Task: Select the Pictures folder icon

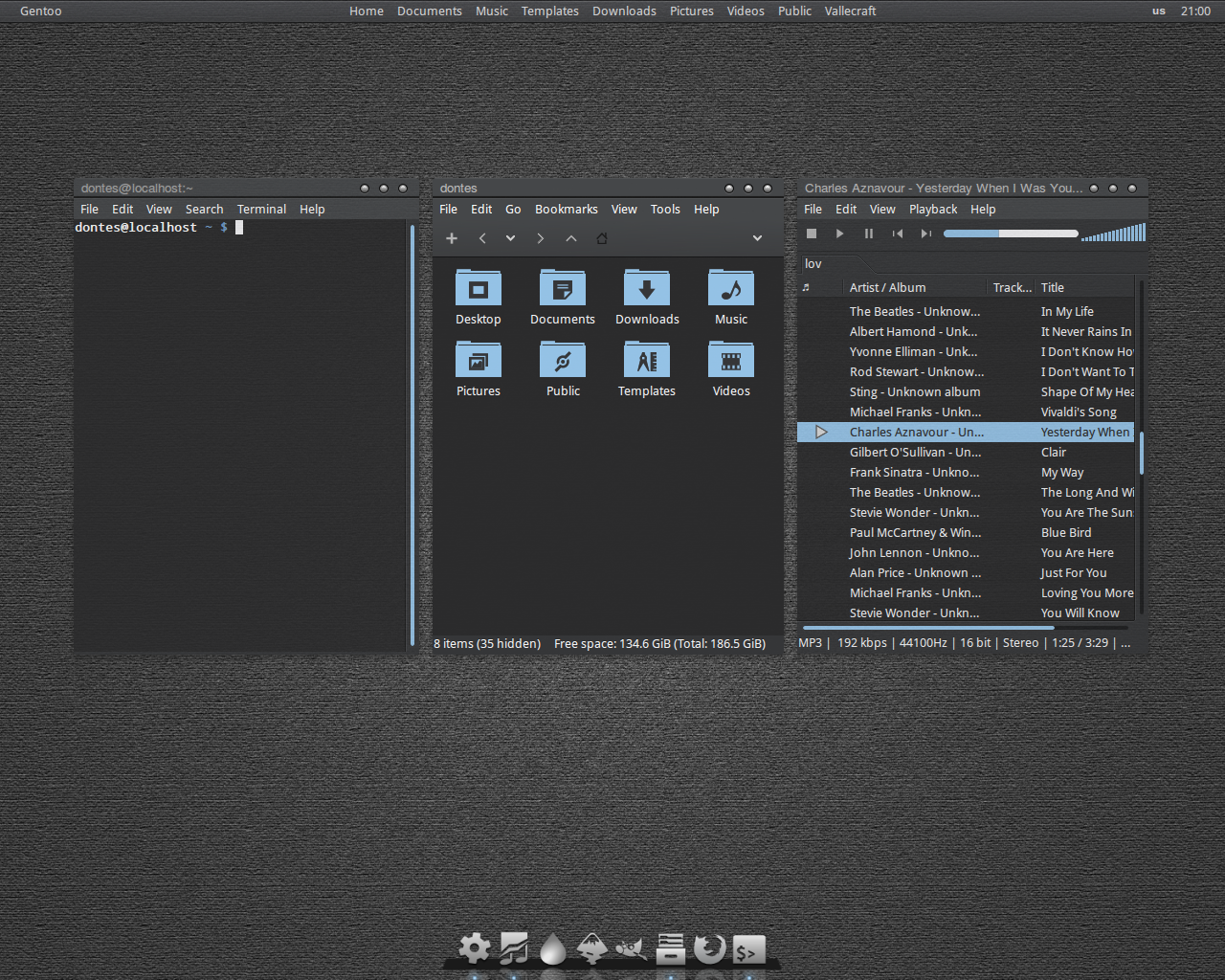Action: (x=479, y=360)
